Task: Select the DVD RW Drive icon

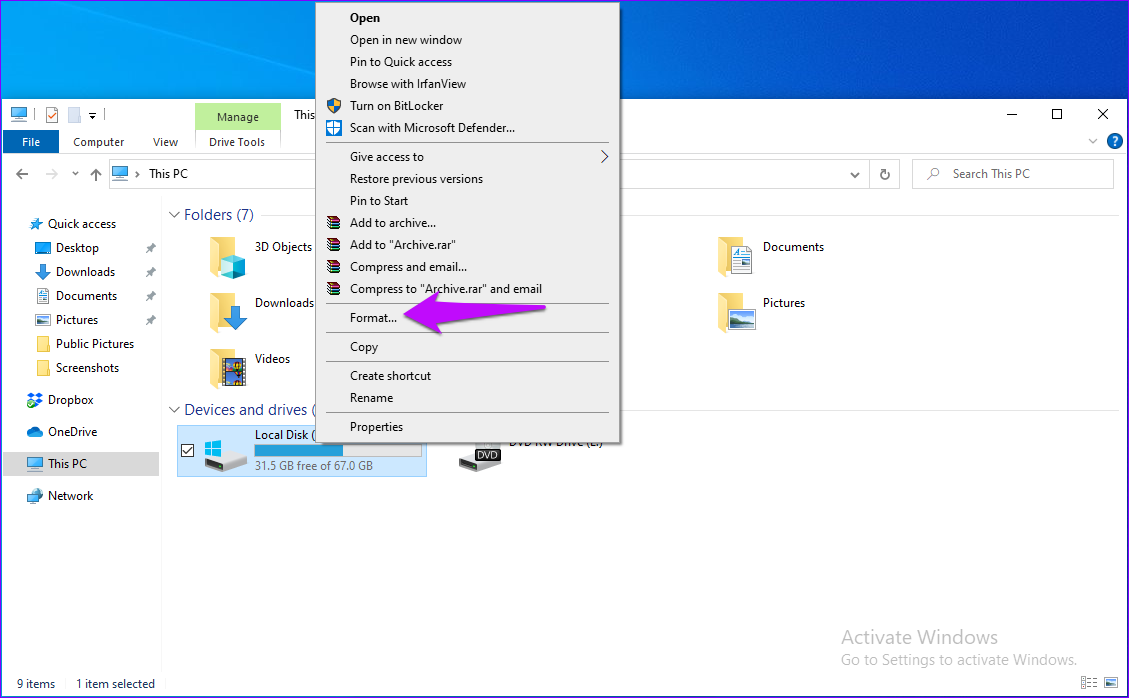Action: (480, 457)
